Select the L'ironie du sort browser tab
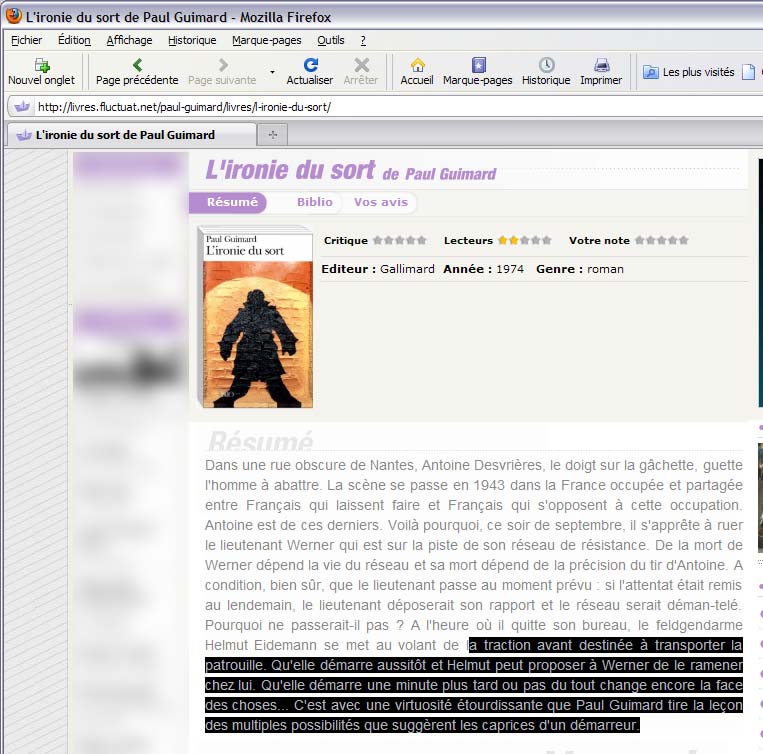Viewport: 763px width, 754px height. tap(131, 135)
